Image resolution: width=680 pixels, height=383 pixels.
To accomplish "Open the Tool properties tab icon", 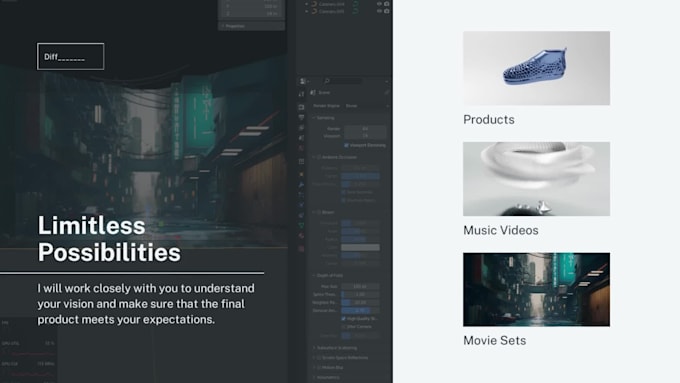I will point(301,94).
